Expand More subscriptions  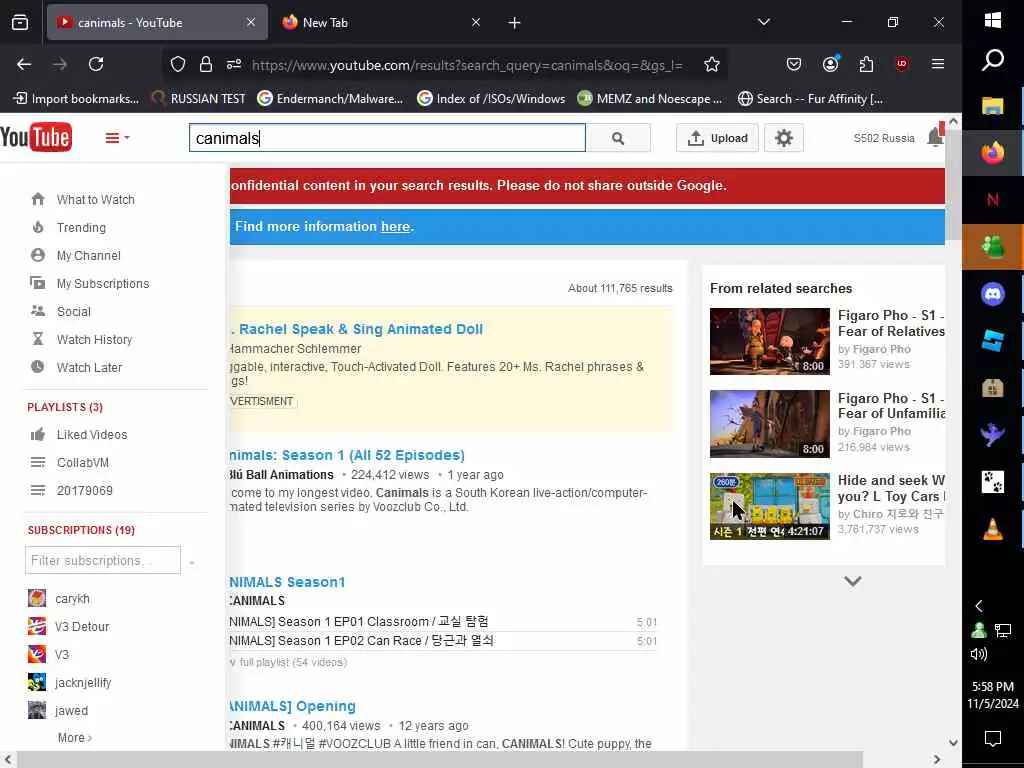(x=74, y=737)
